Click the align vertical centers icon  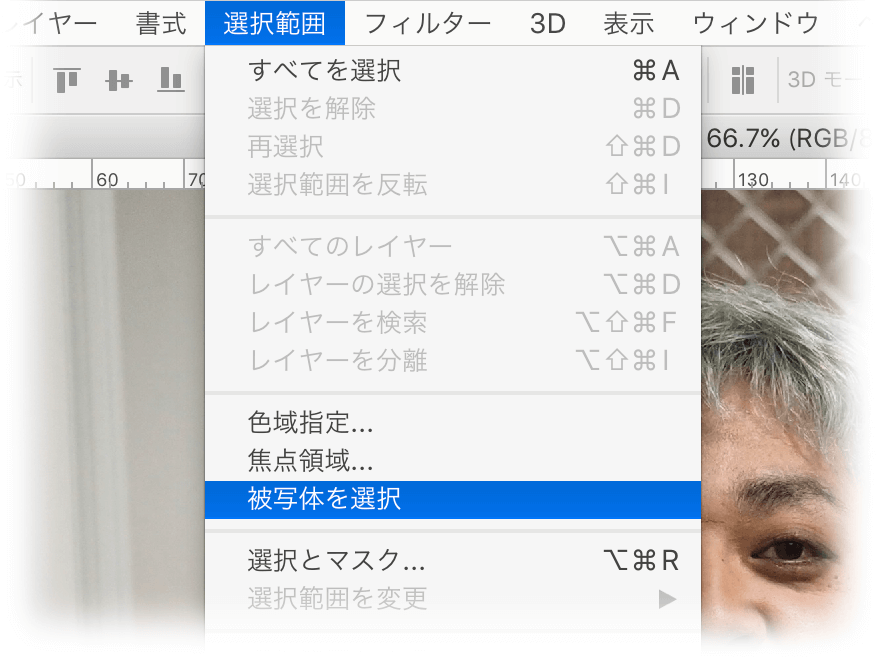click(x=118, y=80)
